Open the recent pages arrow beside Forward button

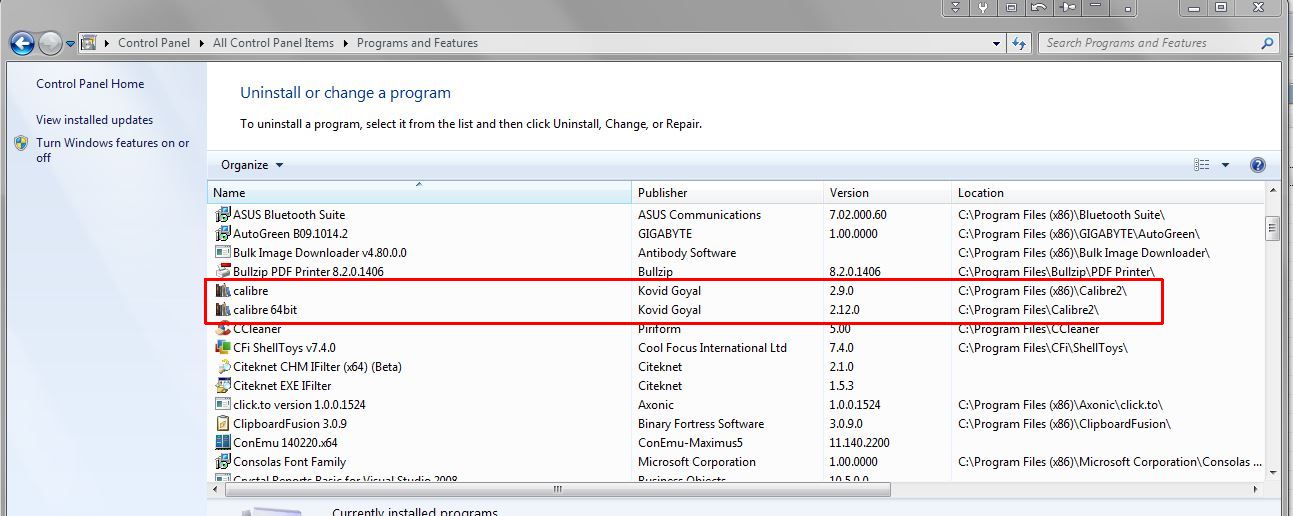[71, 44]
